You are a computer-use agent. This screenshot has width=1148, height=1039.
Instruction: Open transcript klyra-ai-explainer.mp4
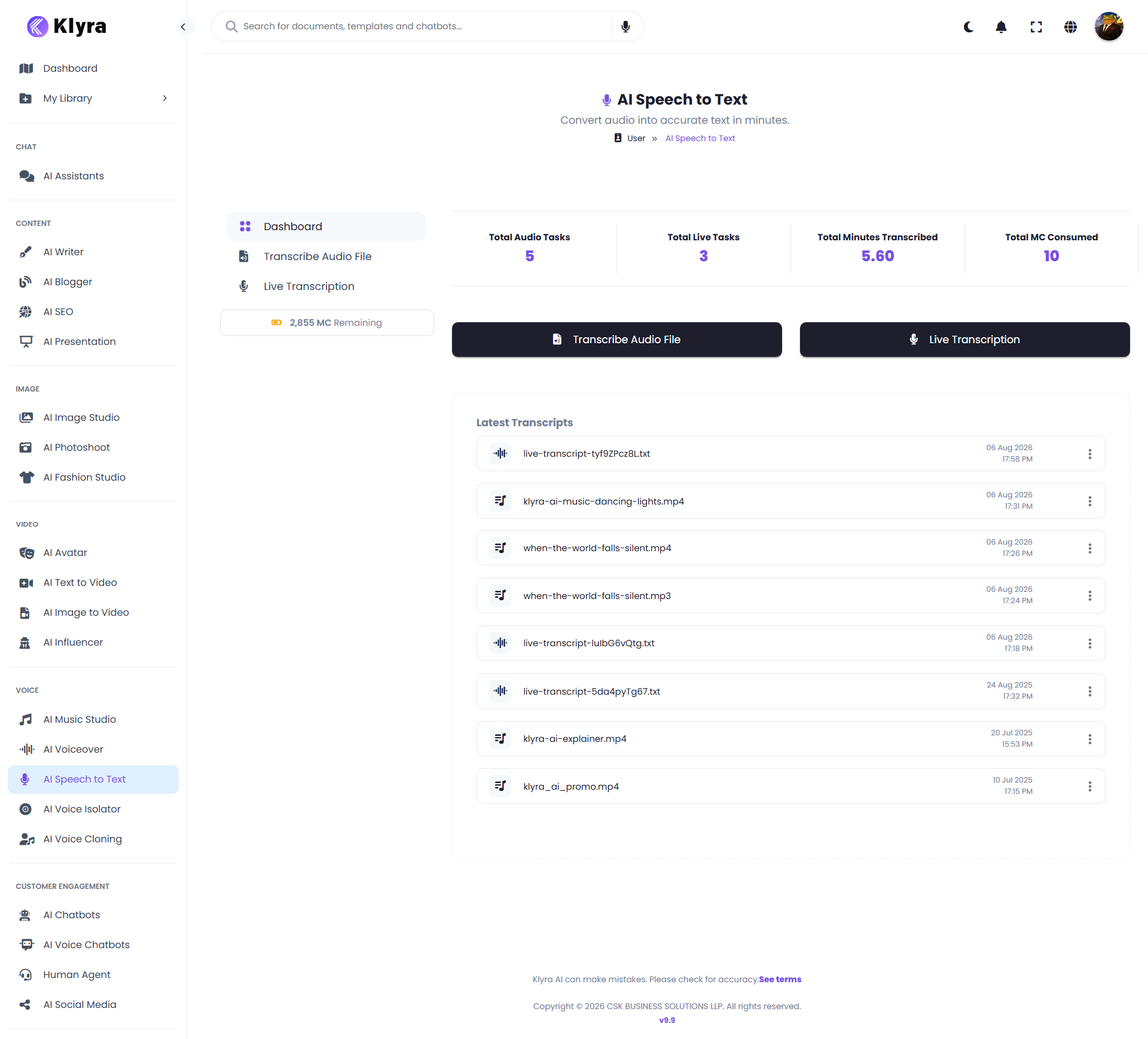(575, 739)
